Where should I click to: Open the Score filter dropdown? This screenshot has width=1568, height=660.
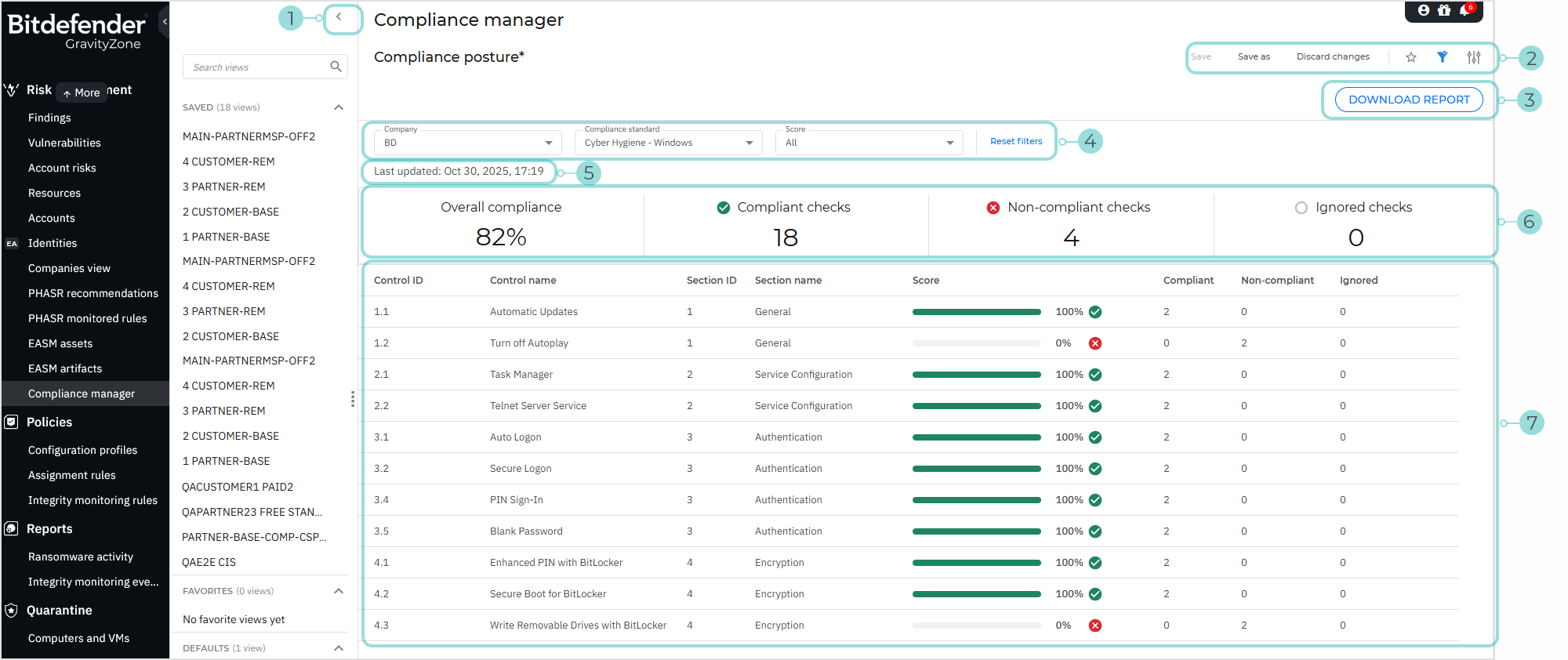(x=869, y=143)
